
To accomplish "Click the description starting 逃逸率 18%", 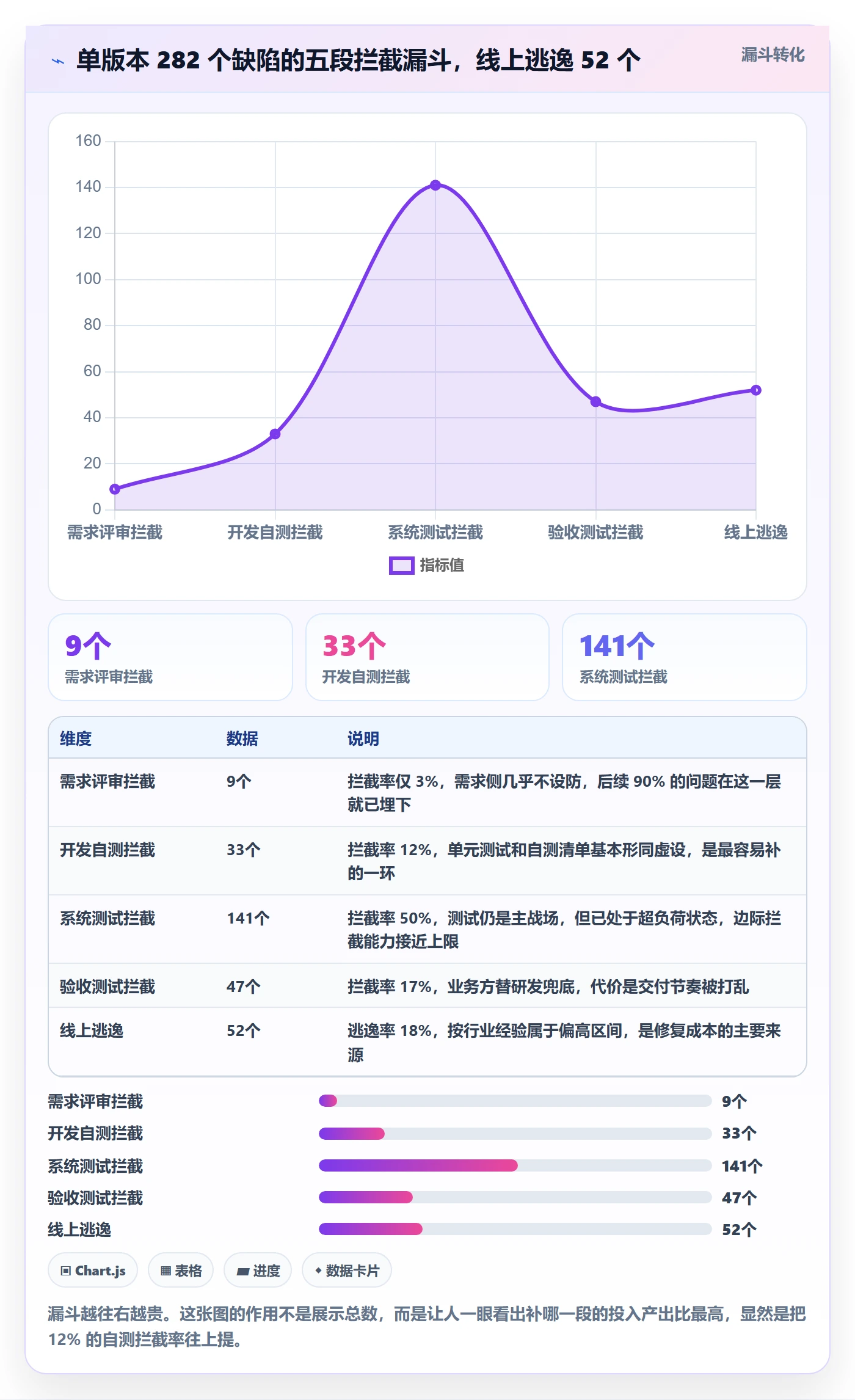I will [564, 1043].
